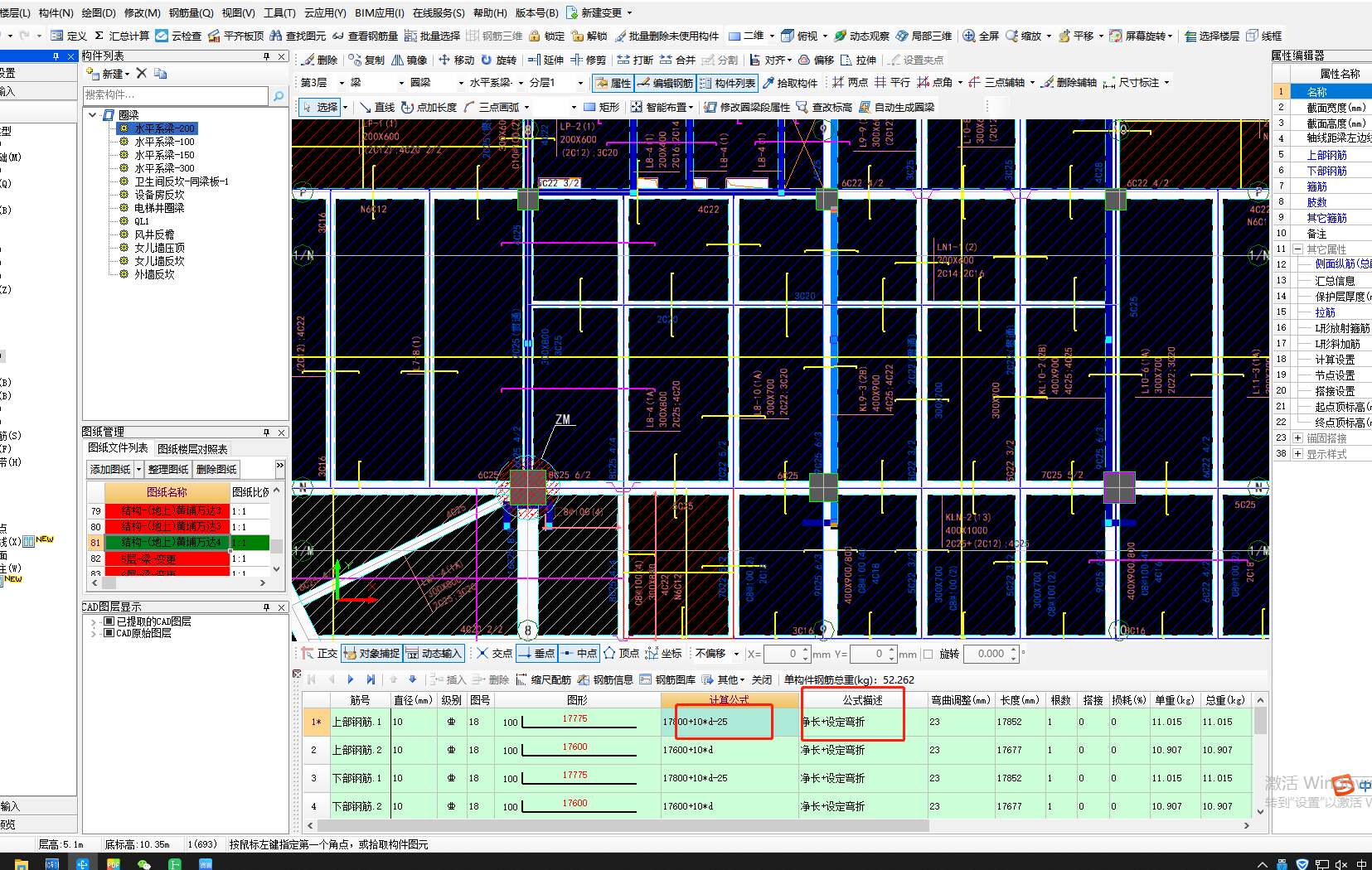Click 删除 delete tool in edit toolbar
The width and height of the screenshot is (1372, 870).
[320, 60]
